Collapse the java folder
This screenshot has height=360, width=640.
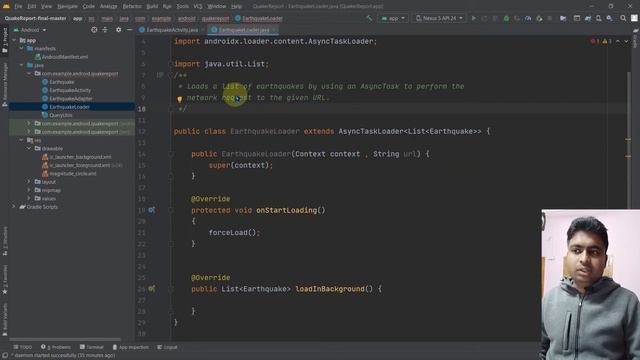(22, 65)
